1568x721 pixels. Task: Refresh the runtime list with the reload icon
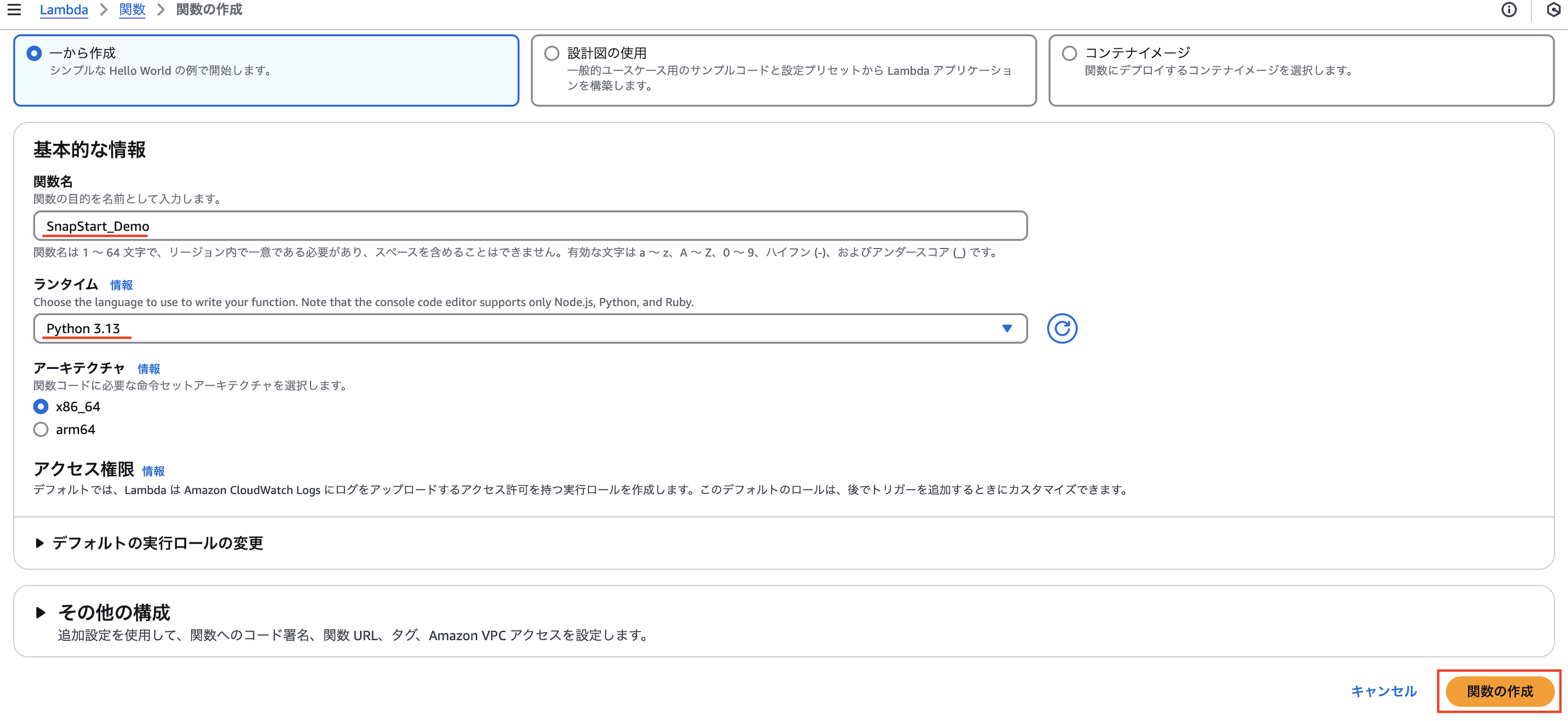click(1062, 328)
